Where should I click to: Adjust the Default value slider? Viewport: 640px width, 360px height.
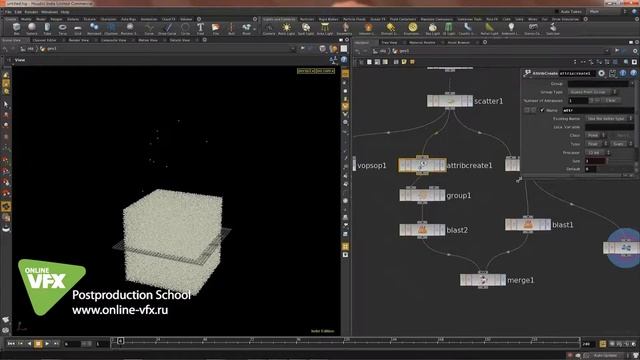(x=616, y=169)
